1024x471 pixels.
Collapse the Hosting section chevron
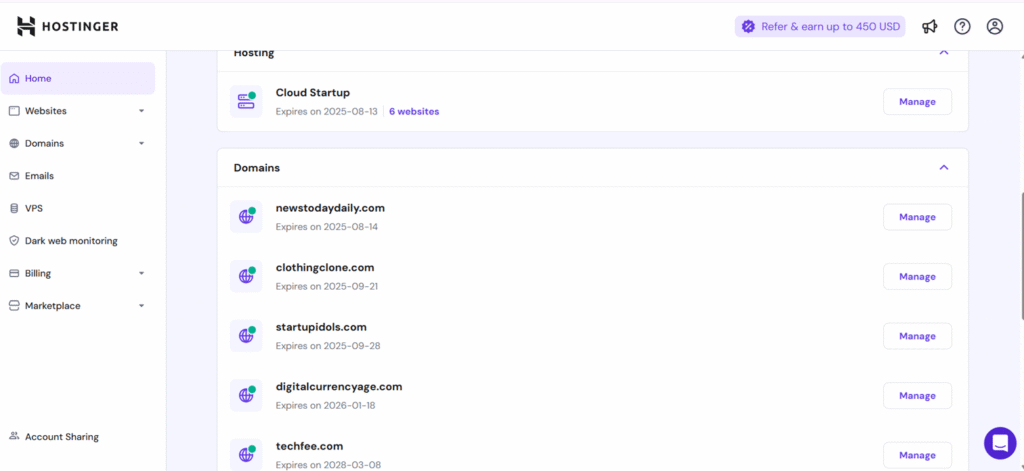944,52
